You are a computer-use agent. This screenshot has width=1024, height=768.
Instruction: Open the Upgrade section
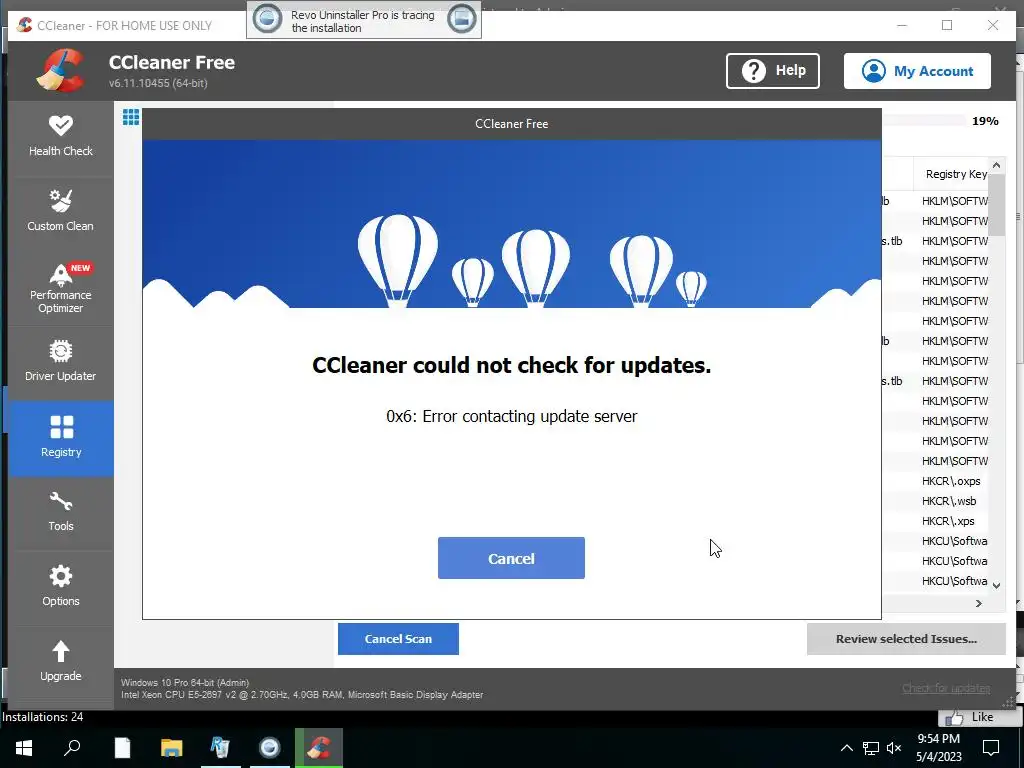coord(61,662)
